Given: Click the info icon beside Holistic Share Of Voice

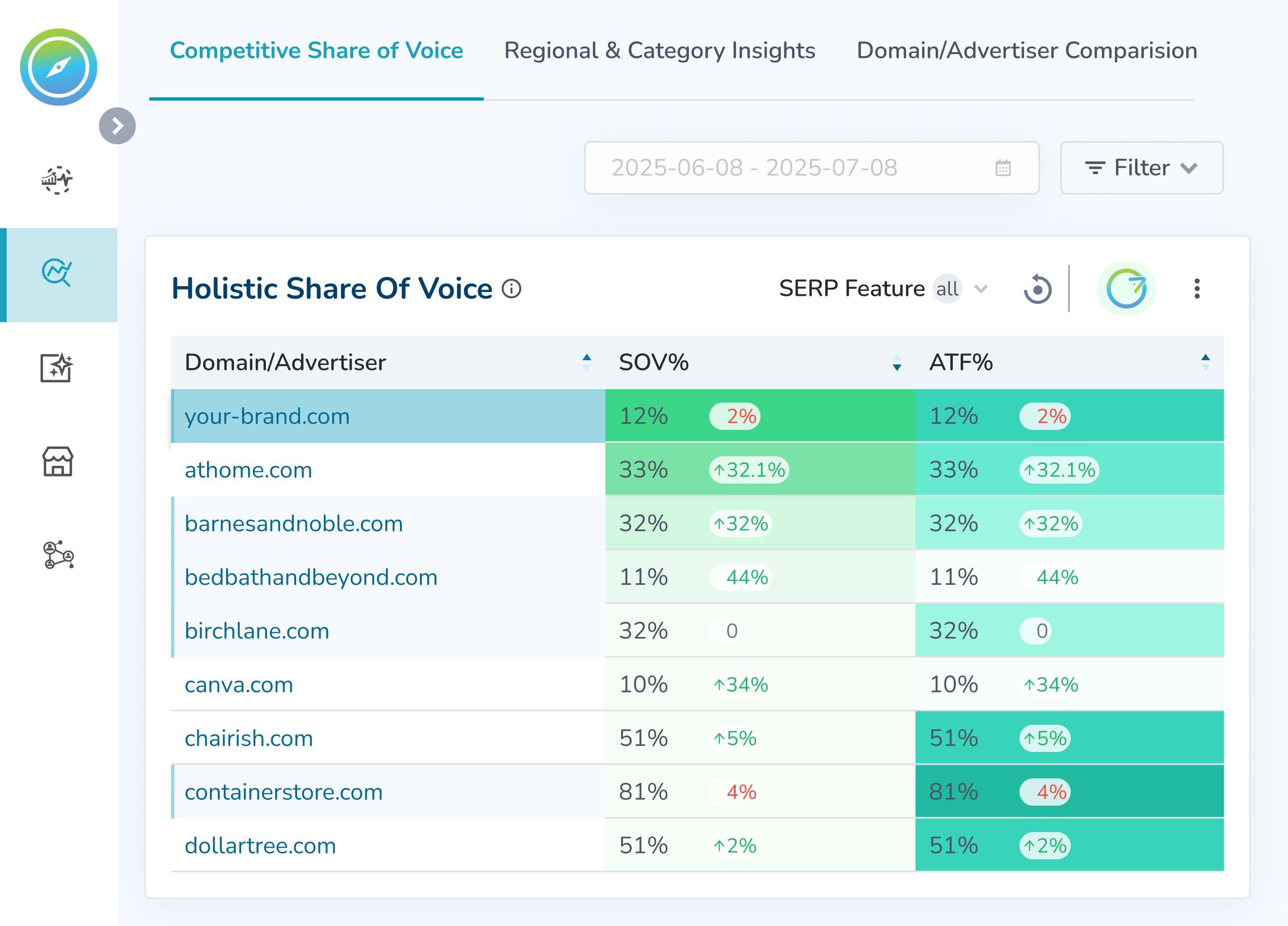Looking at the screenshot, I should pyautogui.click(x=511, y=289).
